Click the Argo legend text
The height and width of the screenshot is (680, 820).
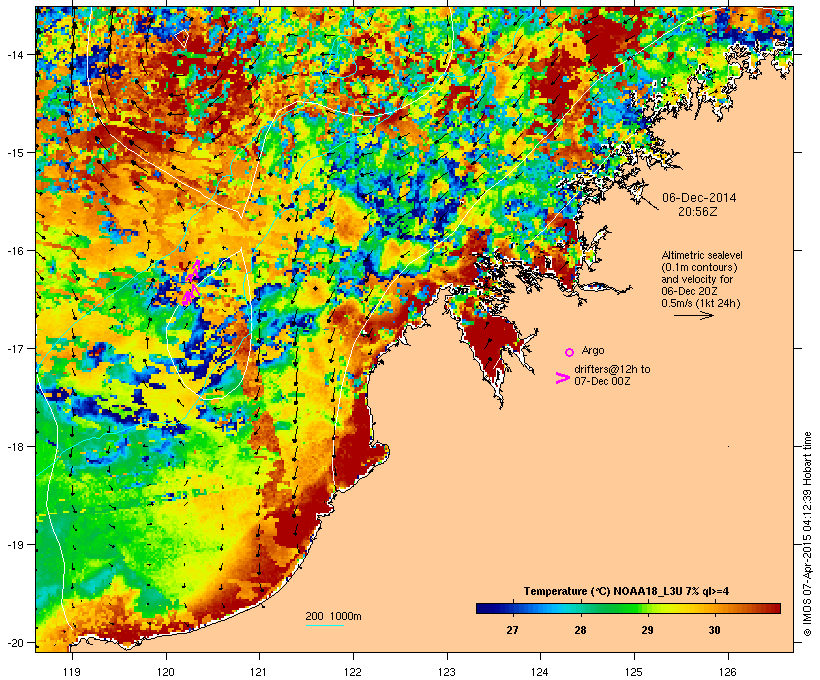coord(593,350)
